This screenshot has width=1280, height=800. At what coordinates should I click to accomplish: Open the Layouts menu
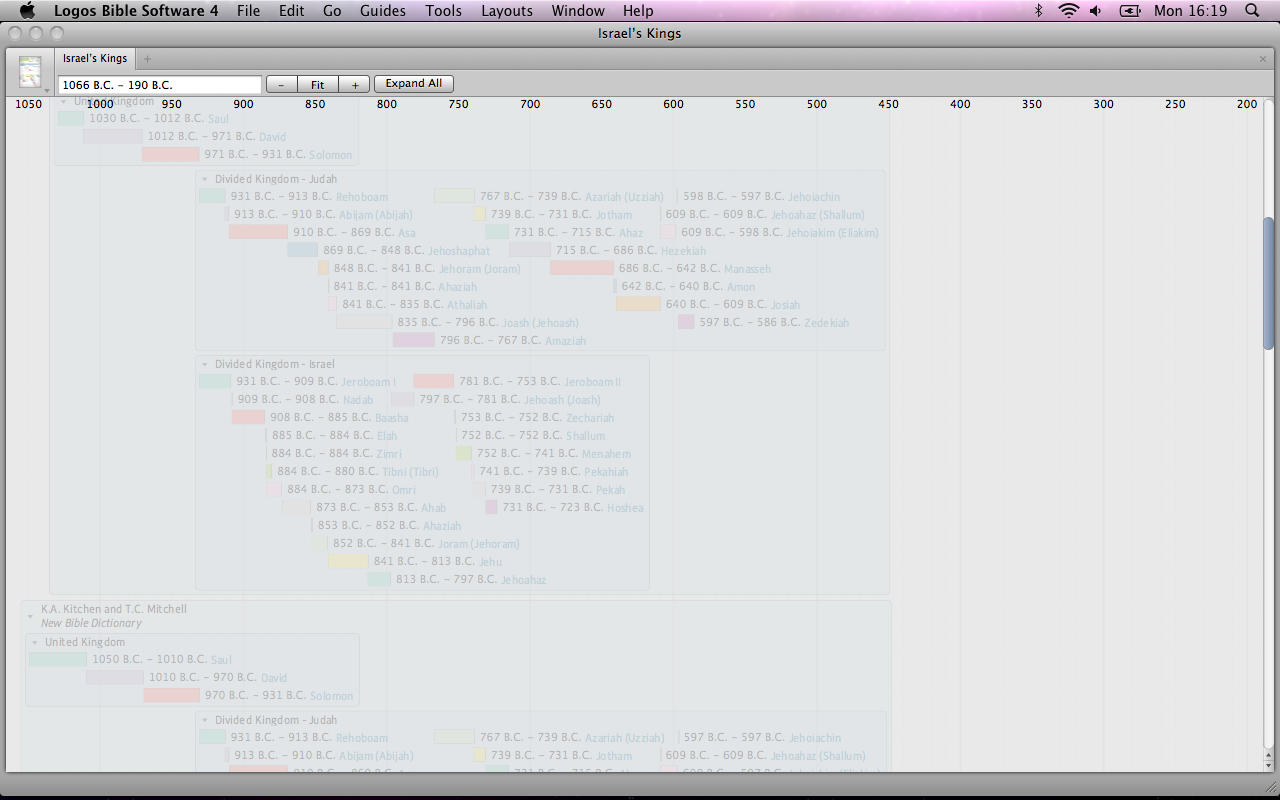(507, 11)
